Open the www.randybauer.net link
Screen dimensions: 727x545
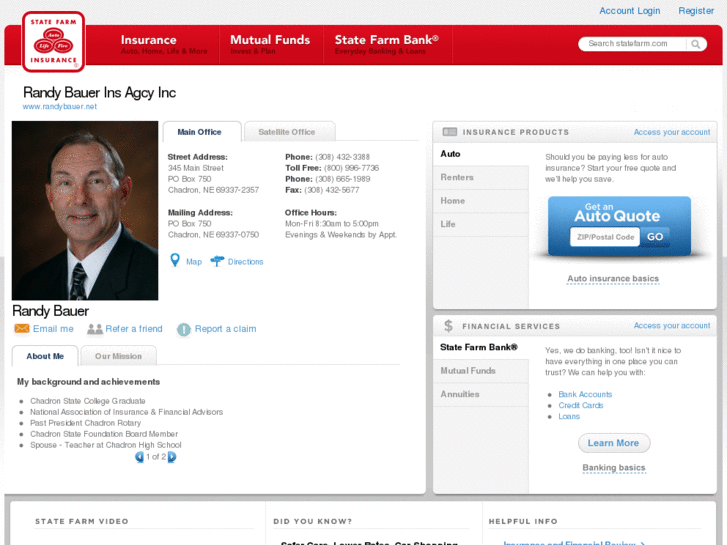click(x=60, y=107)
